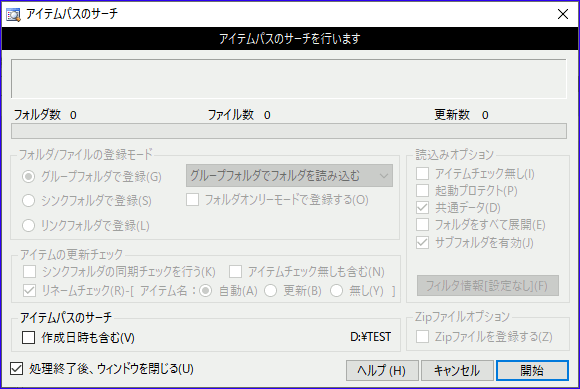
Task: Open the グループフォルダでフォルダを読み込む dropdown
Action: (289, 176)
